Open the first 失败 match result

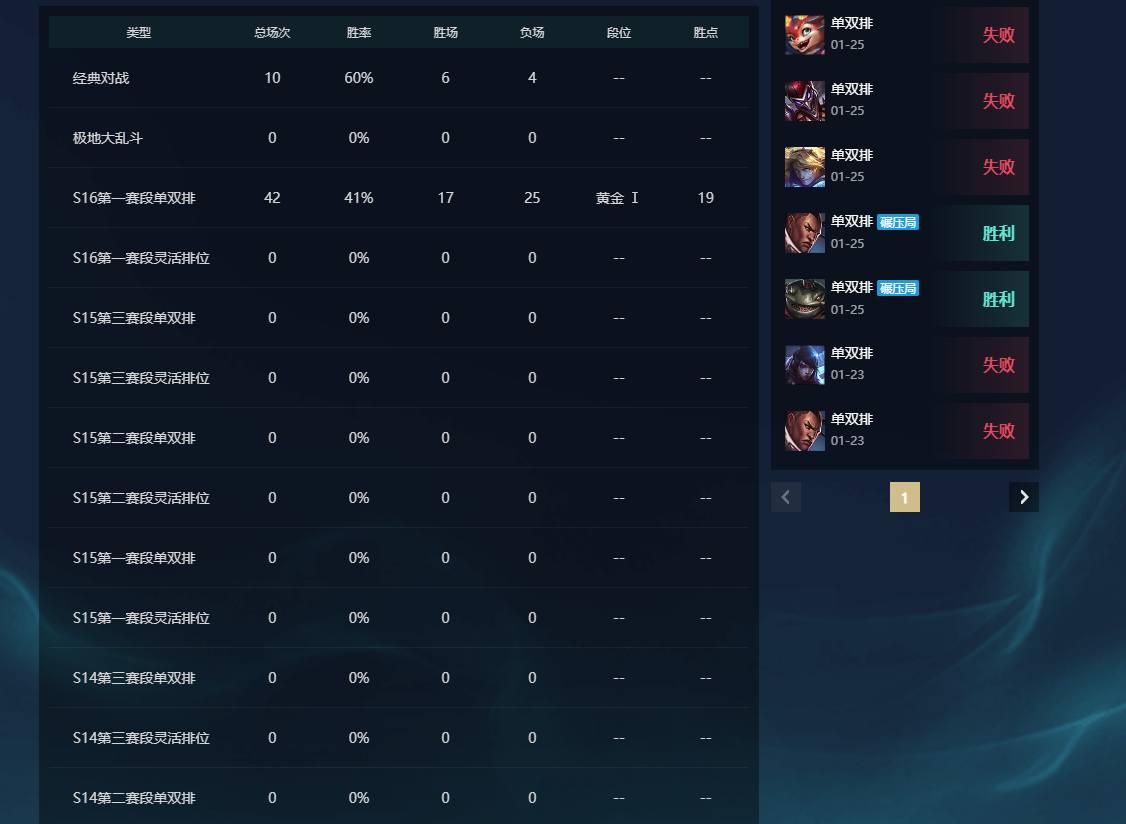click(998, 34)
